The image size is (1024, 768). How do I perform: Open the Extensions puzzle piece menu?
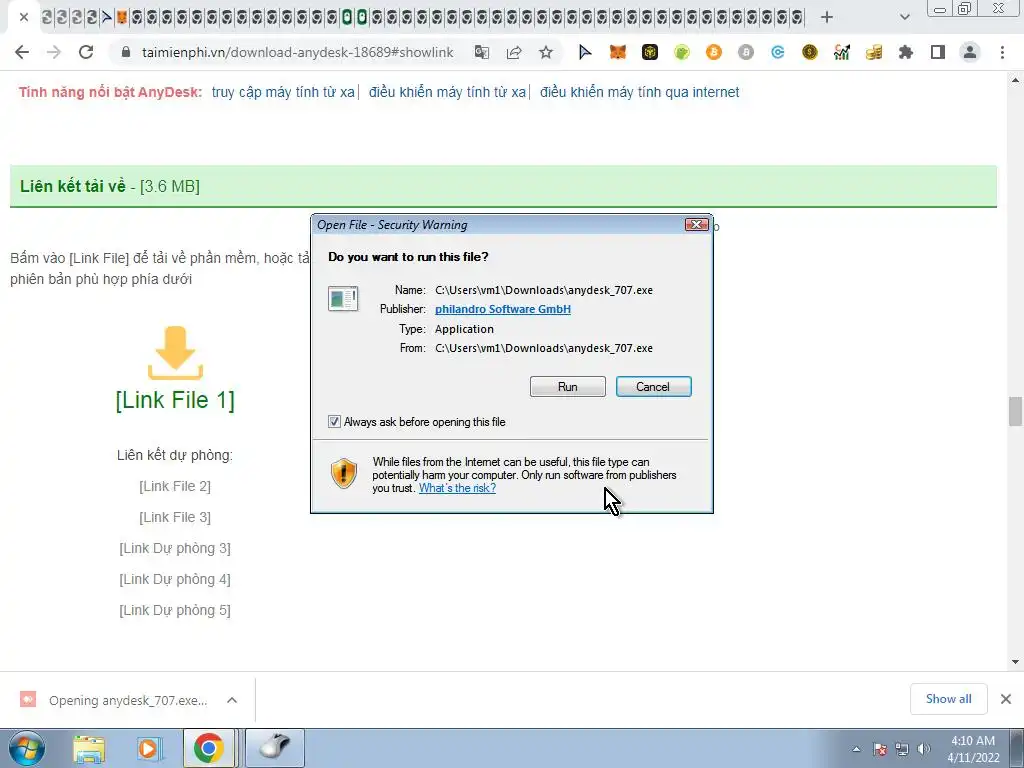pos(906,52)
